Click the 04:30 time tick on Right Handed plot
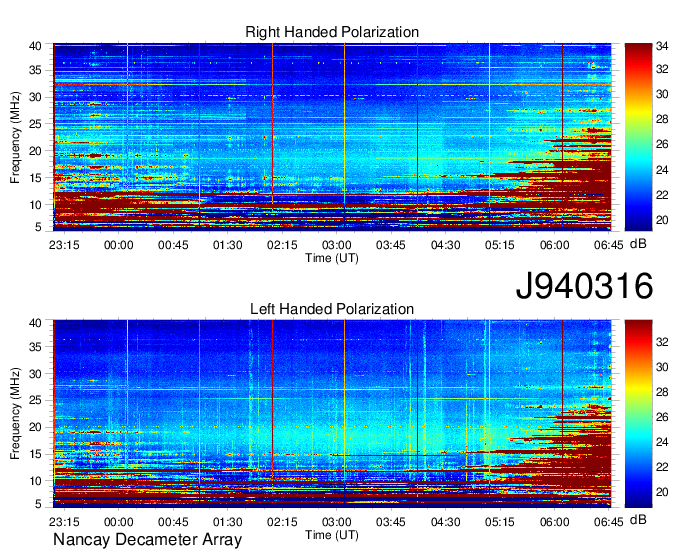 click(445, 245)
